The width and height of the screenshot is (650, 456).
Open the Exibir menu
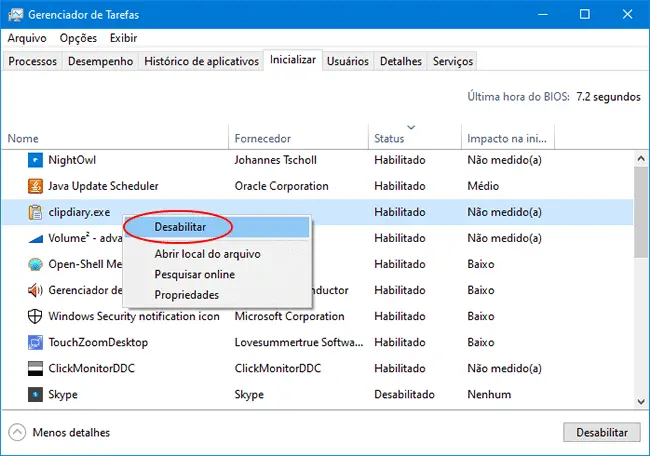pyautogui.click(x=123, y=38)
